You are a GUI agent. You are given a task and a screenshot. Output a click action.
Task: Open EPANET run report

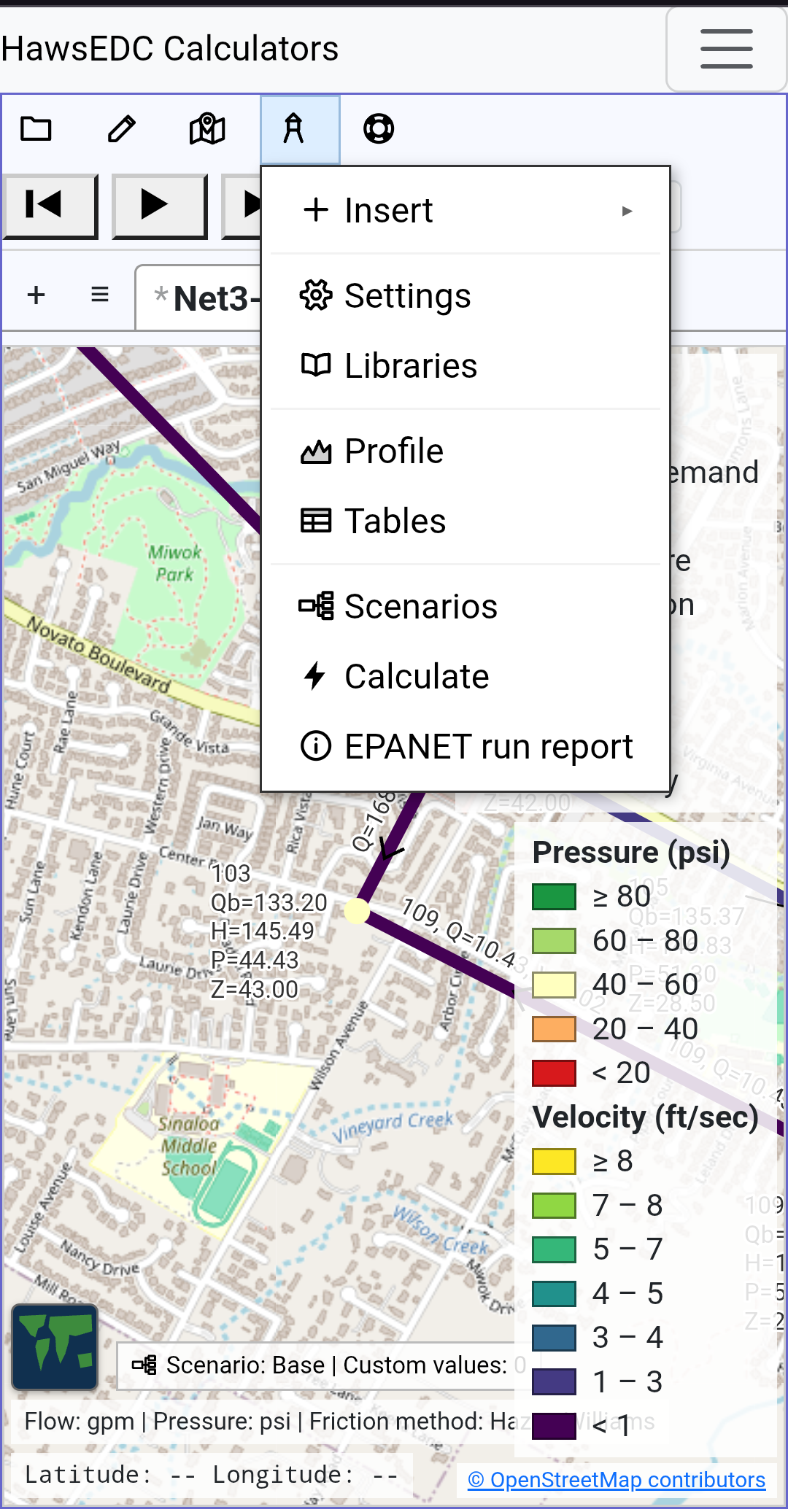coord(466,747)
